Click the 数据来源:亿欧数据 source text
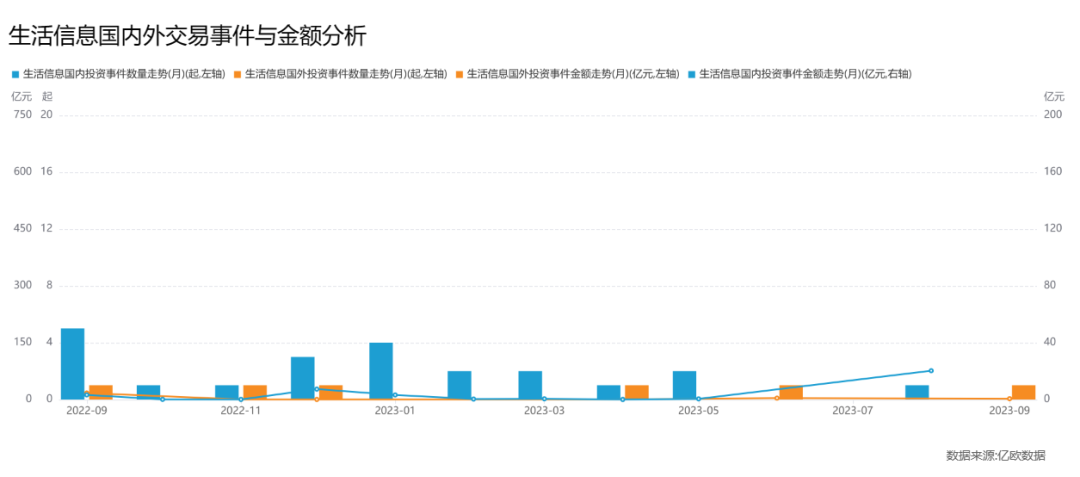Viewport: 1080px width, 477px height. click(x=995, y=456)
